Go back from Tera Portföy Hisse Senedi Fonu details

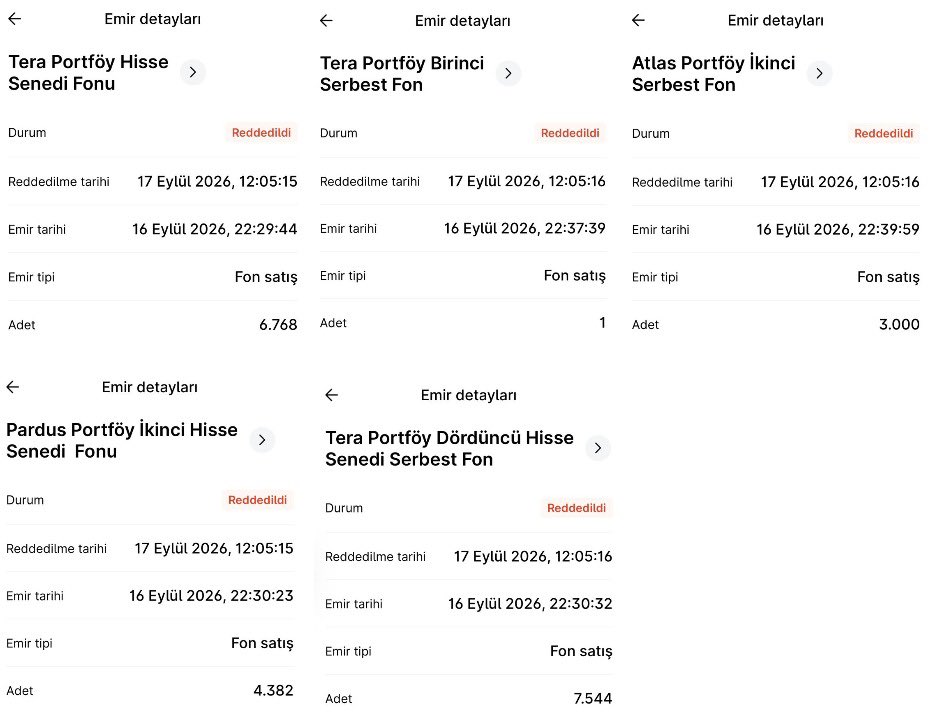15,19
